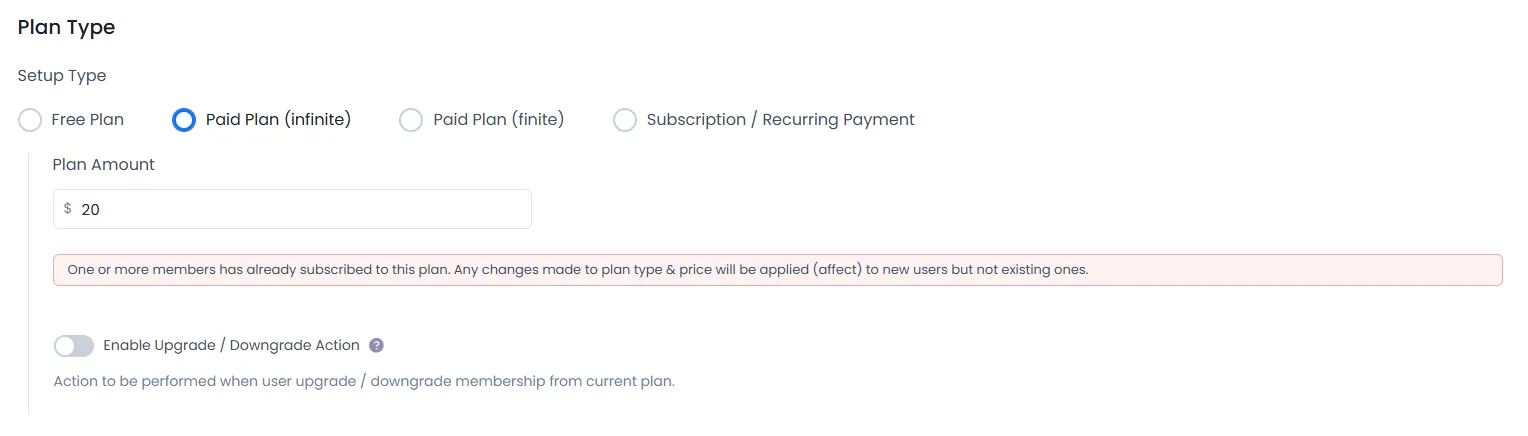Click the empty right end of the amount field

[x=490, y=209]
